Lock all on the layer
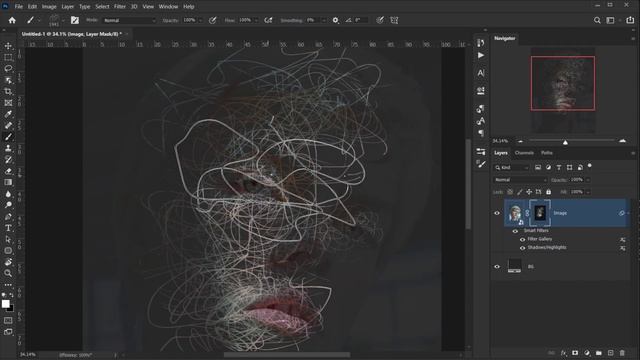The image size is (640, 360). tap(548, 192)
